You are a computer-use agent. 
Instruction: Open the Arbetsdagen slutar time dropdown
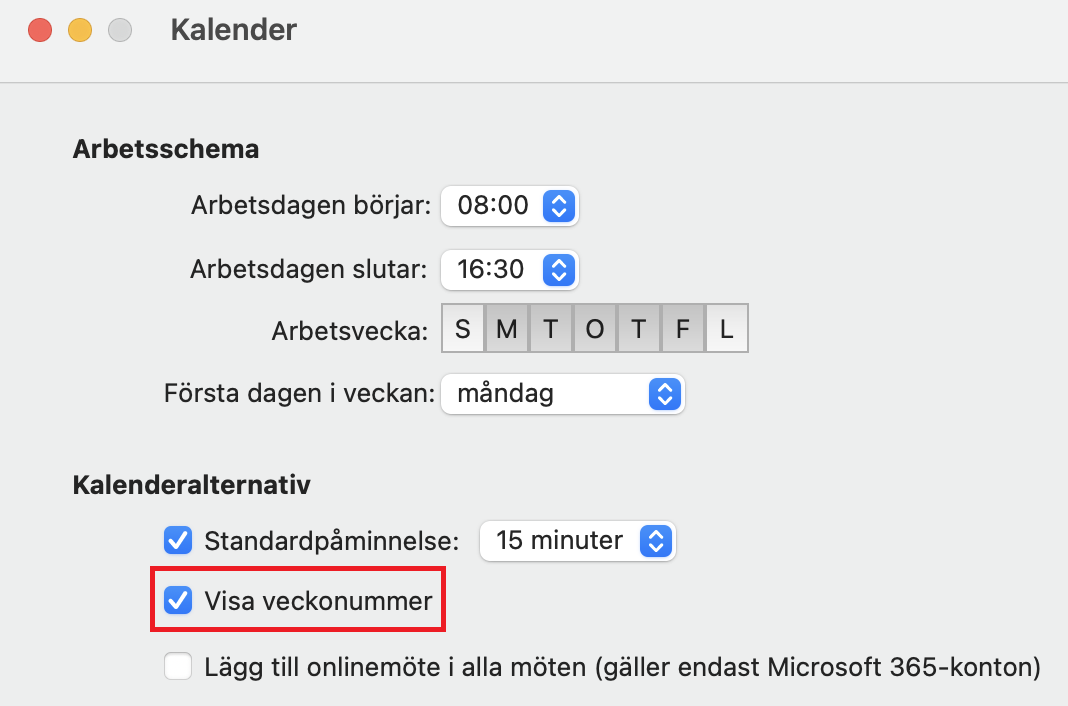pos(558,269)
